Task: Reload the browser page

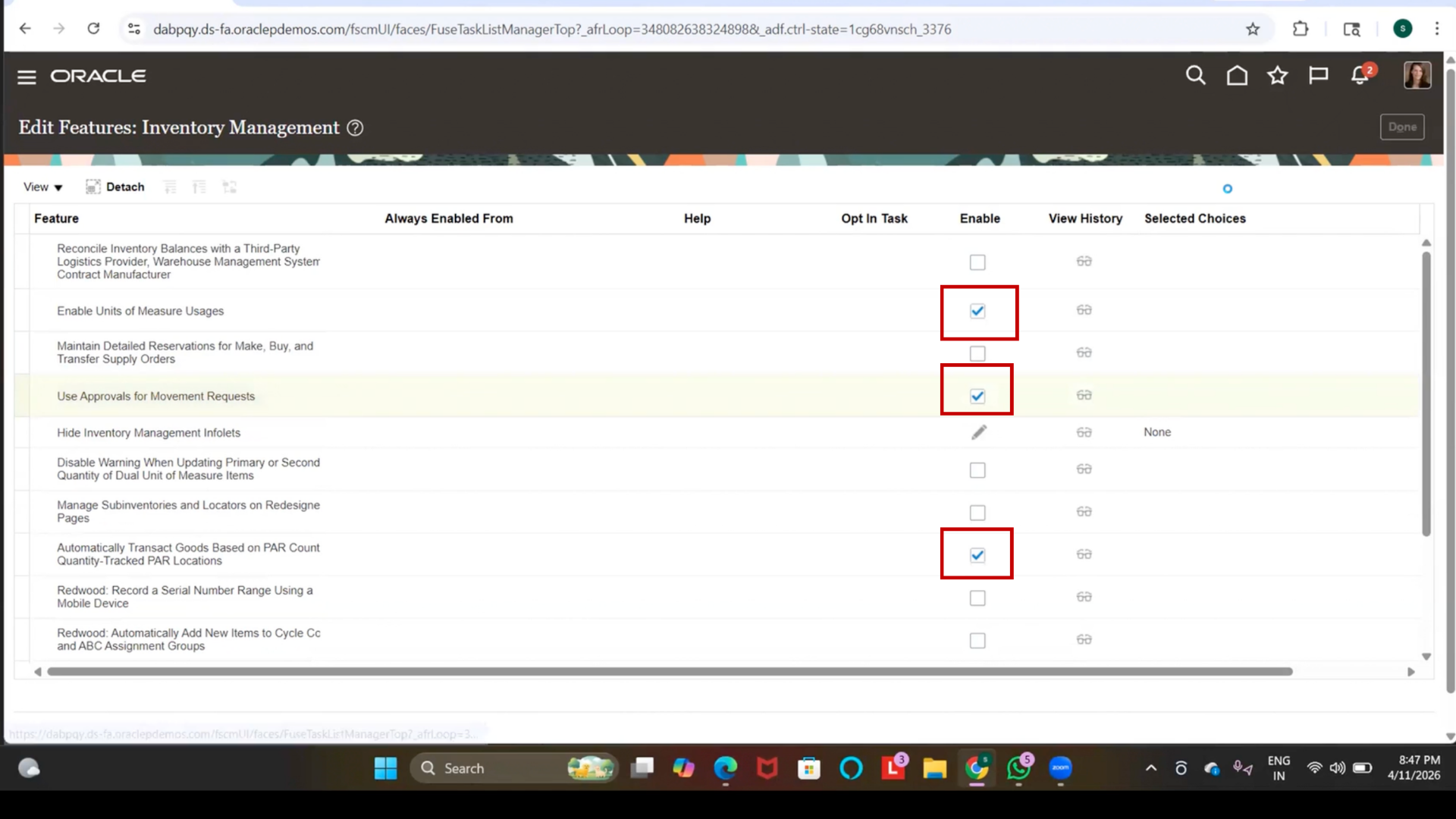Action: coord(93,29)
